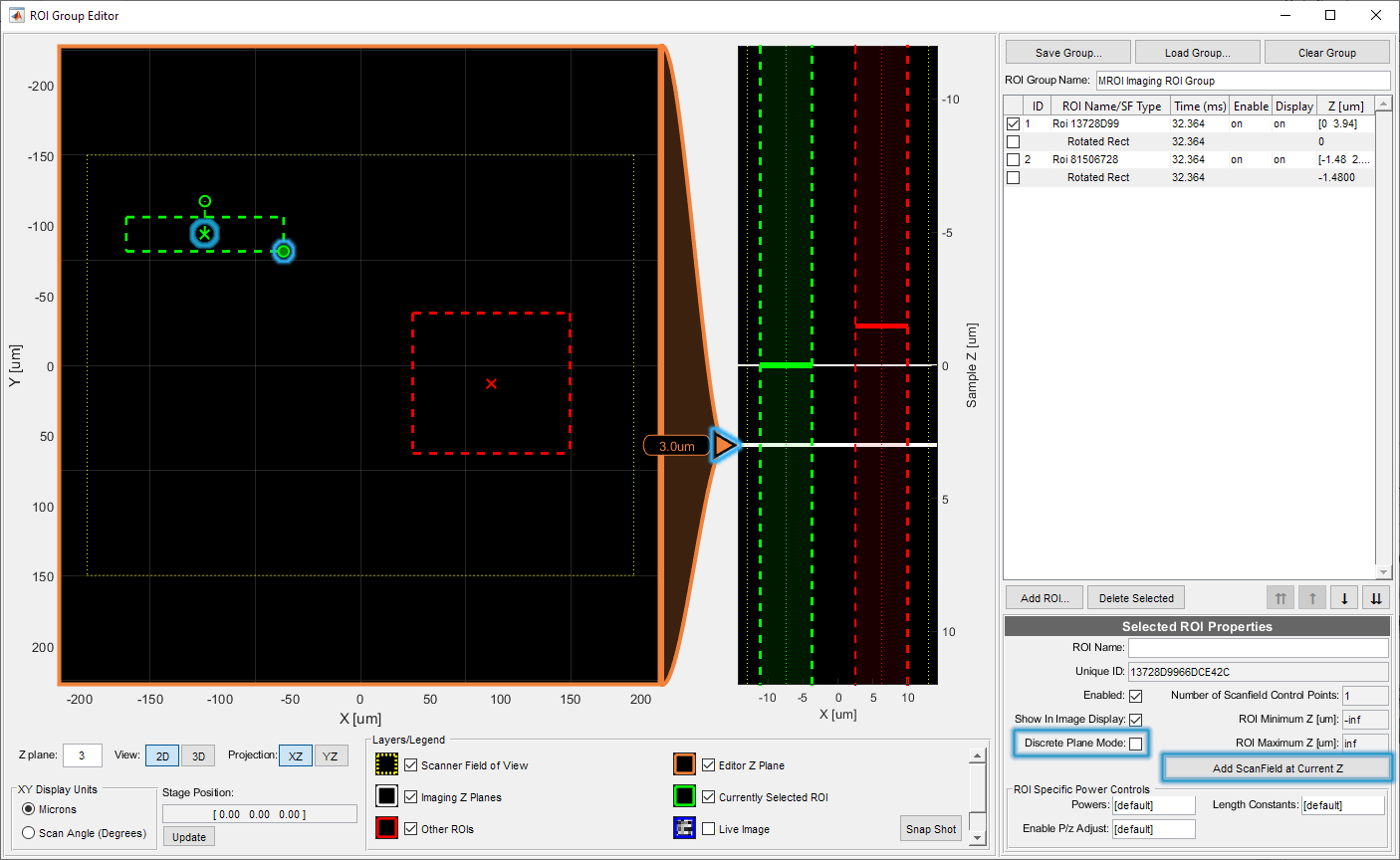Click the Stage Position value field
The image size is (1400, 860).
[259, 814]
